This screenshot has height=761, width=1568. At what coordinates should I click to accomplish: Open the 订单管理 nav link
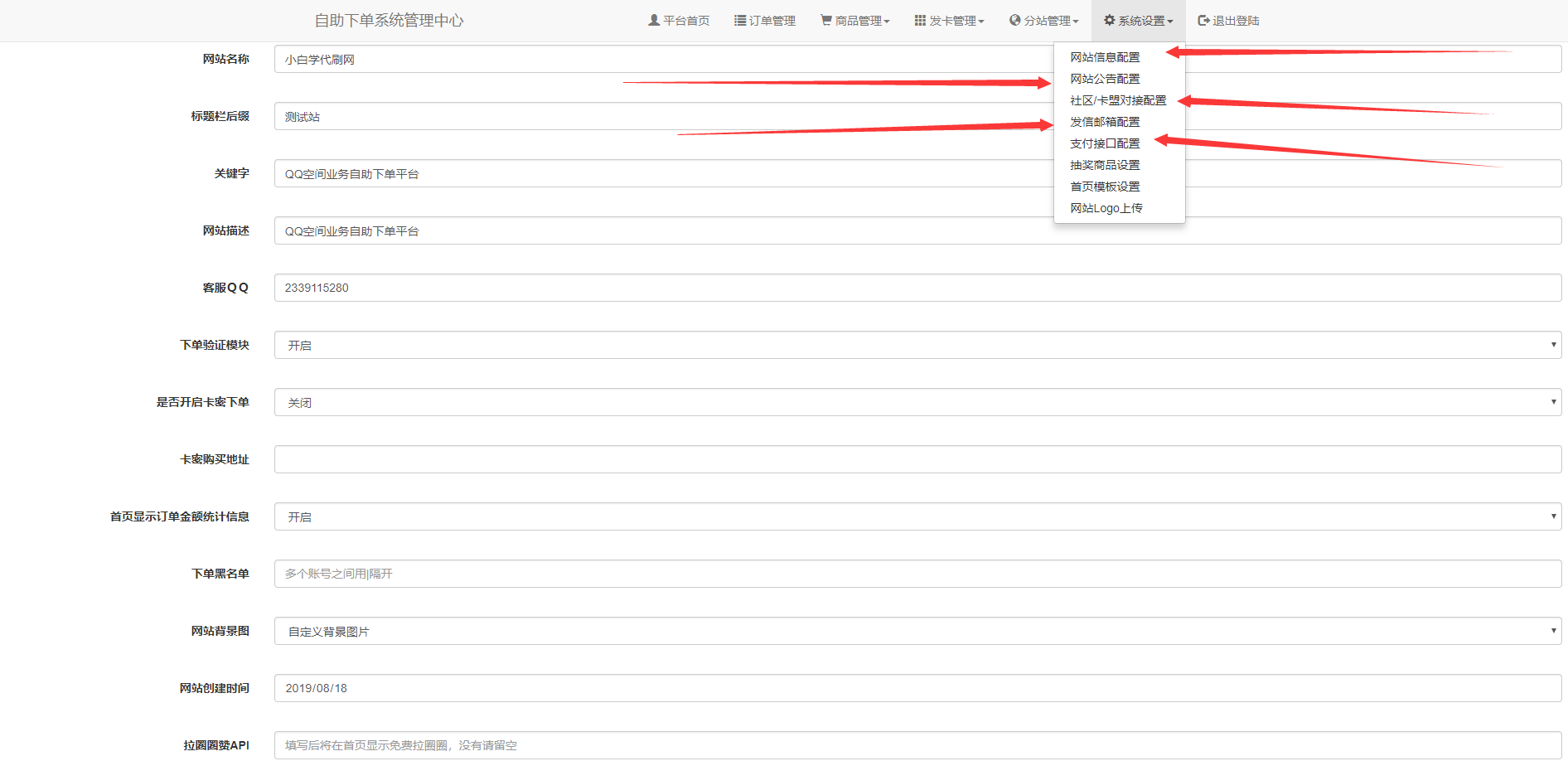coord(765,21)
